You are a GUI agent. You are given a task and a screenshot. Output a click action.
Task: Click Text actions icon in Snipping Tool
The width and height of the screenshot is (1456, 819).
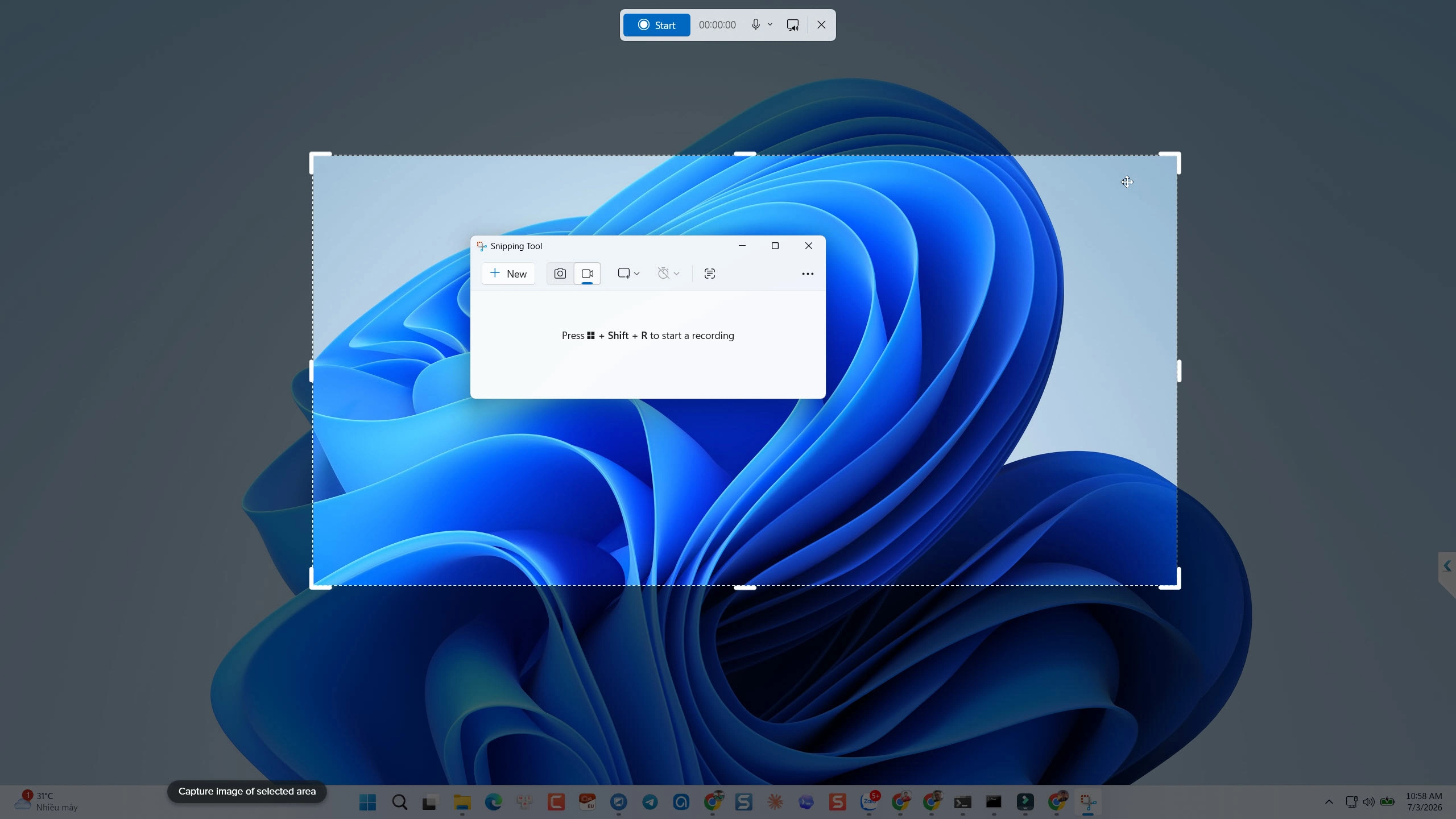tap(710, 274)
